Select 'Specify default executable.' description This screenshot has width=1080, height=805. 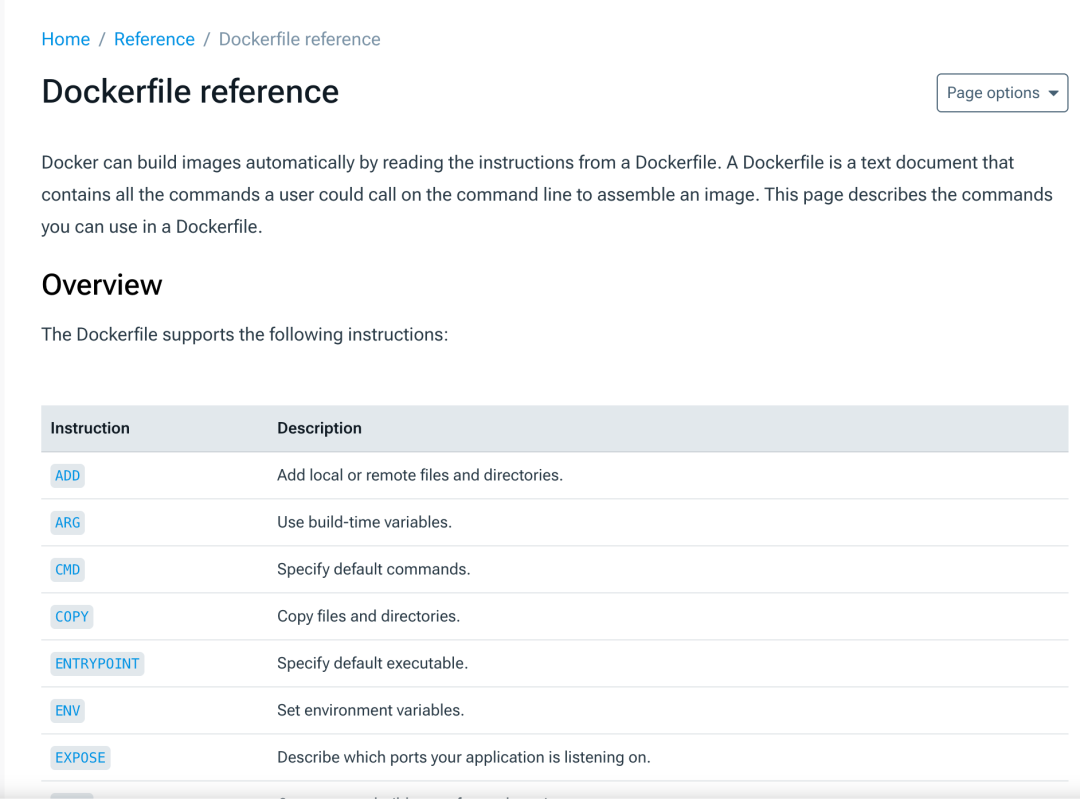[372, 663]
